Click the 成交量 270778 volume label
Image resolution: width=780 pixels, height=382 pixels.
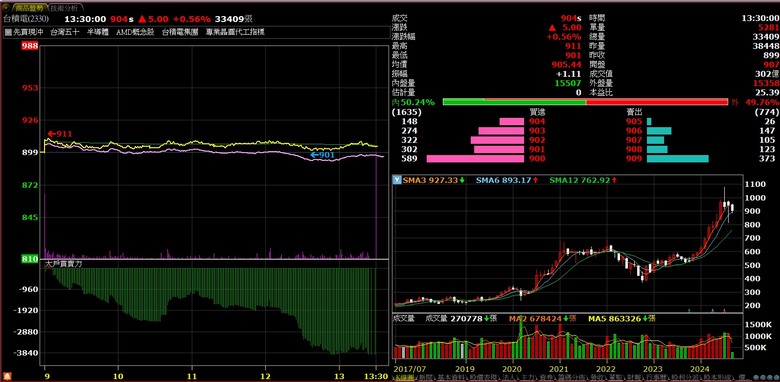point(461,318)
